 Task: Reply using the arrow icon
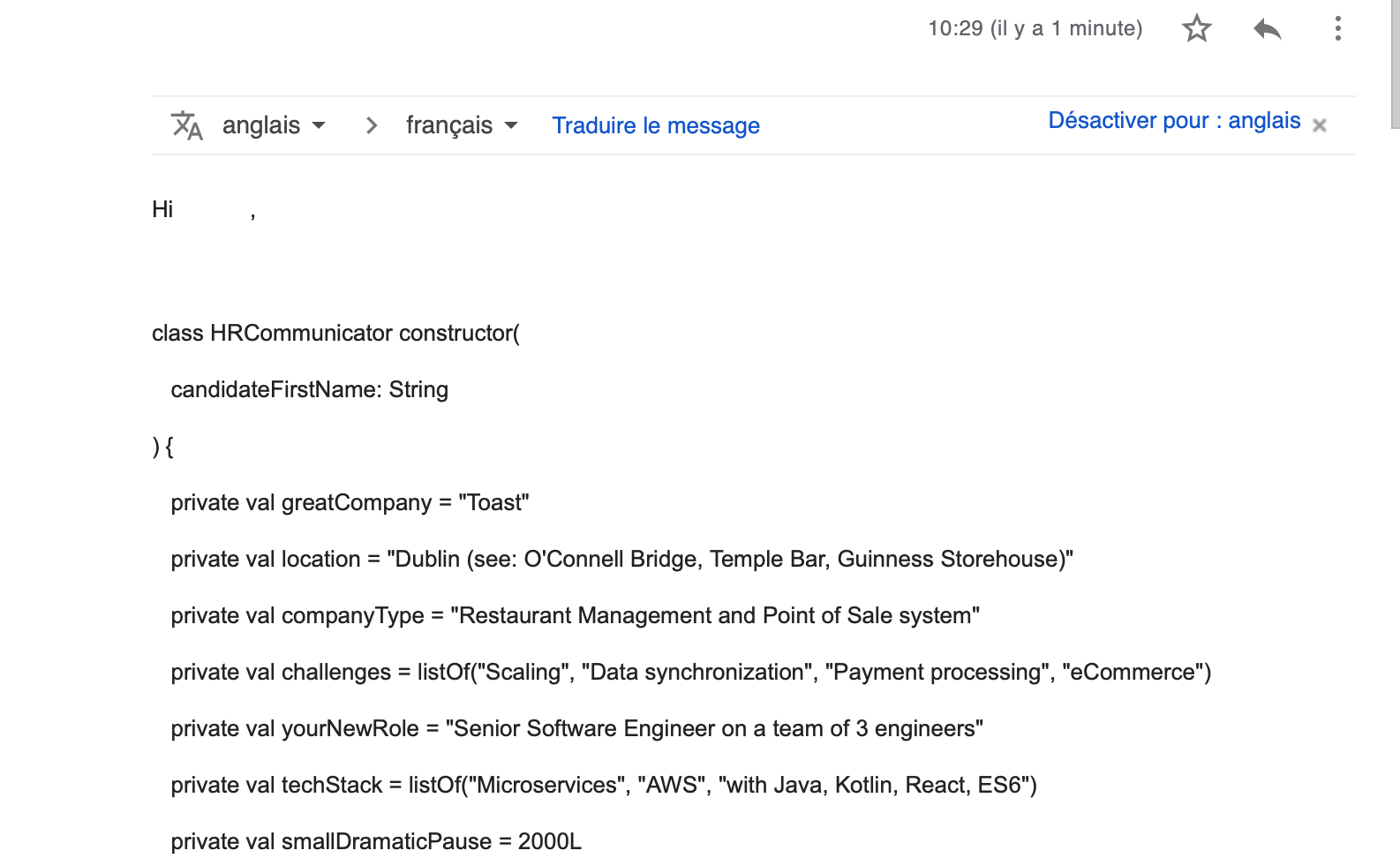point(1268,28)
